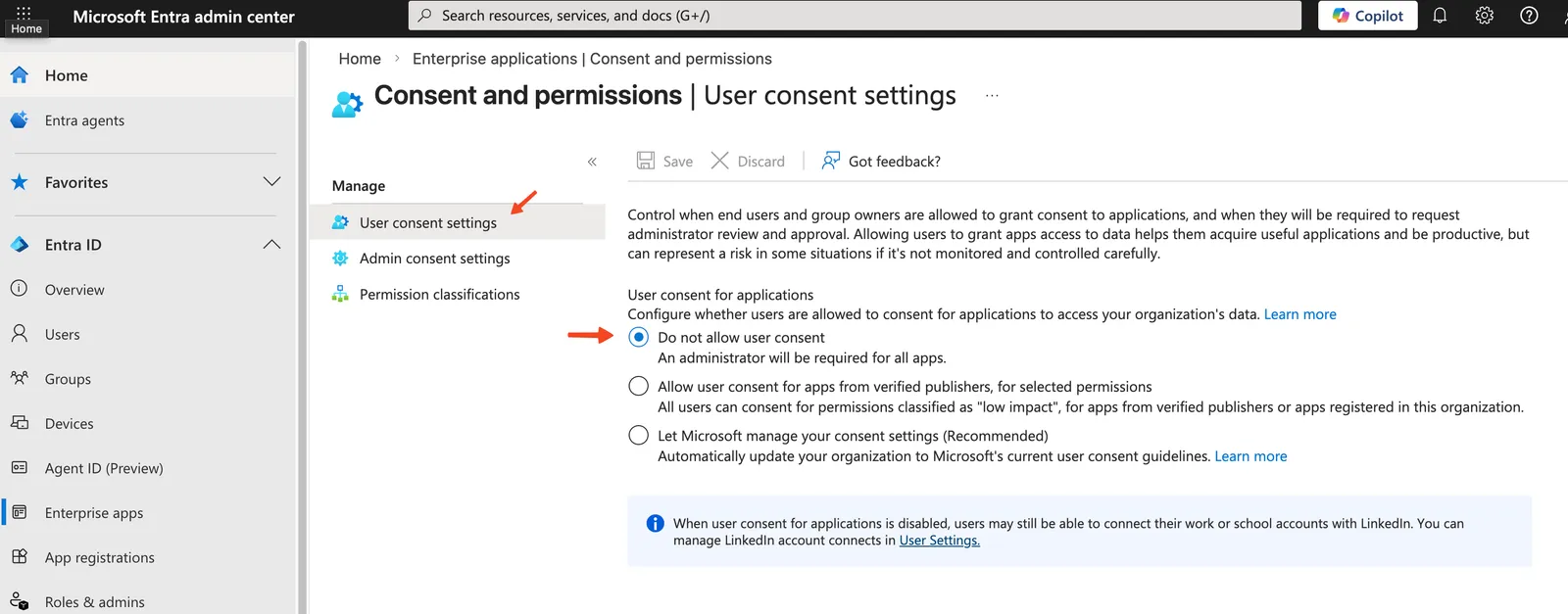The image size is (1568, 614).
Task: Open Users person icon in sidebar
Action: pyautogui.click(x=20, y=334)
